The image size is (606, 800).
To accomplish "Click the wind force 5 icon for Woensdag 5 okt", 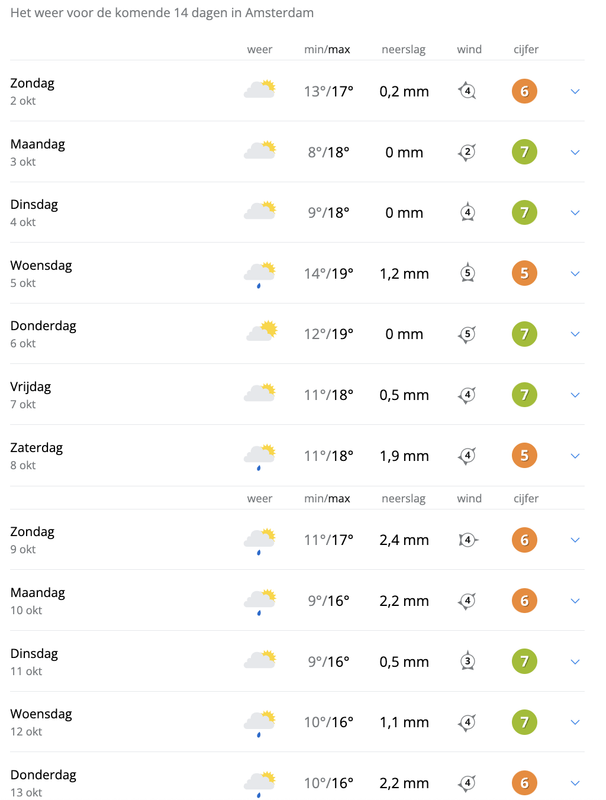I will (x=467, y=273).
